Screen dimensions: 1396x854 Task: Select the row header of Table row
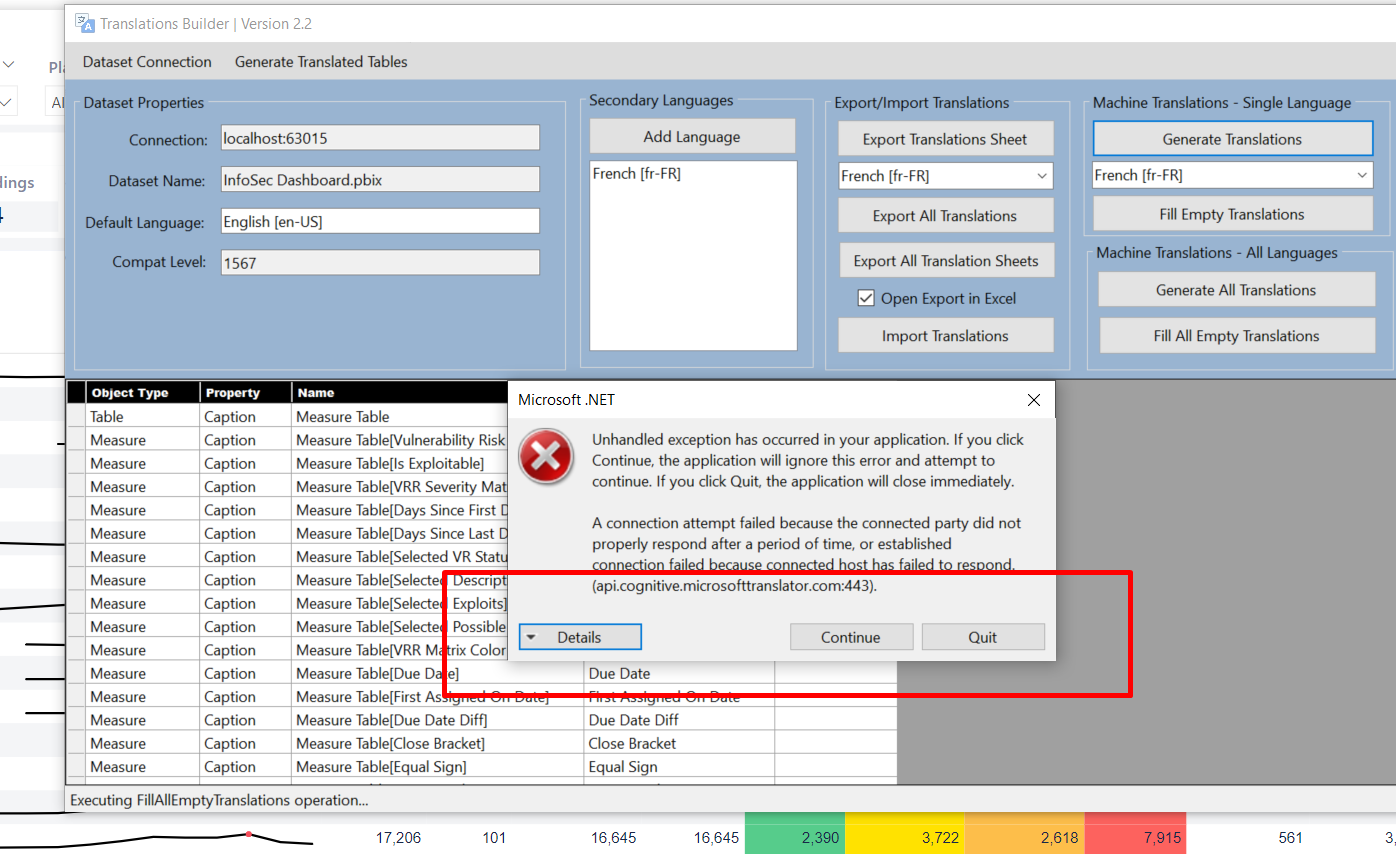click(x=76, y=416)
